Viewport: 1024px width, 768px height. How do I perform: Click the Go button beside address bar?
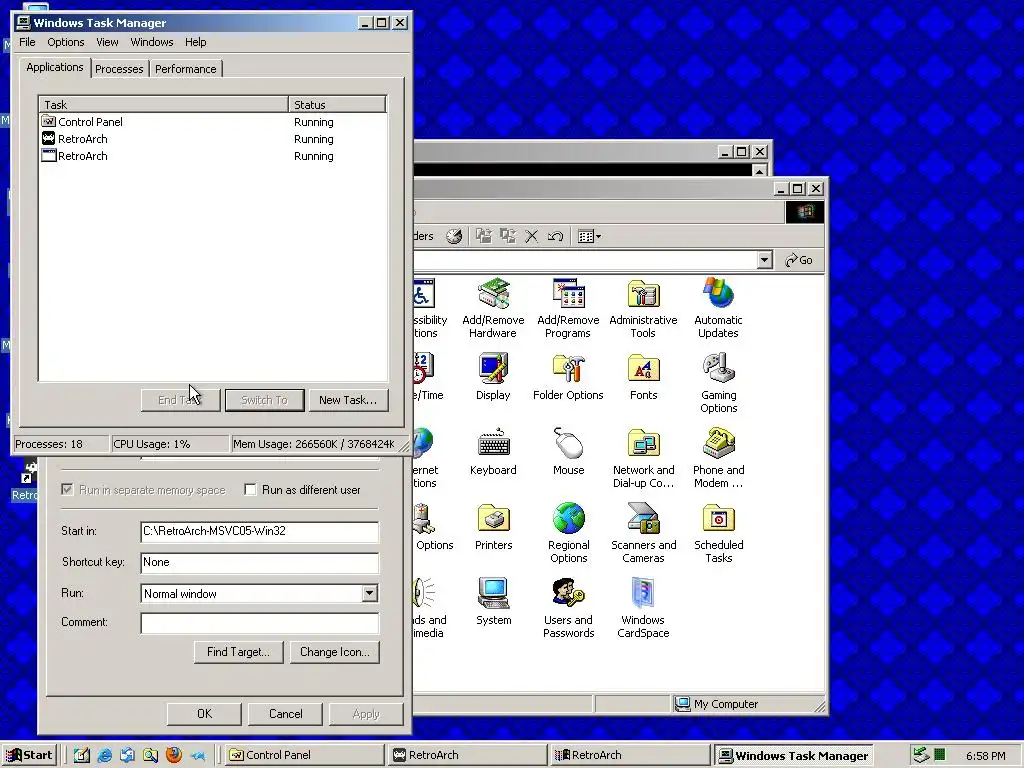(x=799, y=260)
